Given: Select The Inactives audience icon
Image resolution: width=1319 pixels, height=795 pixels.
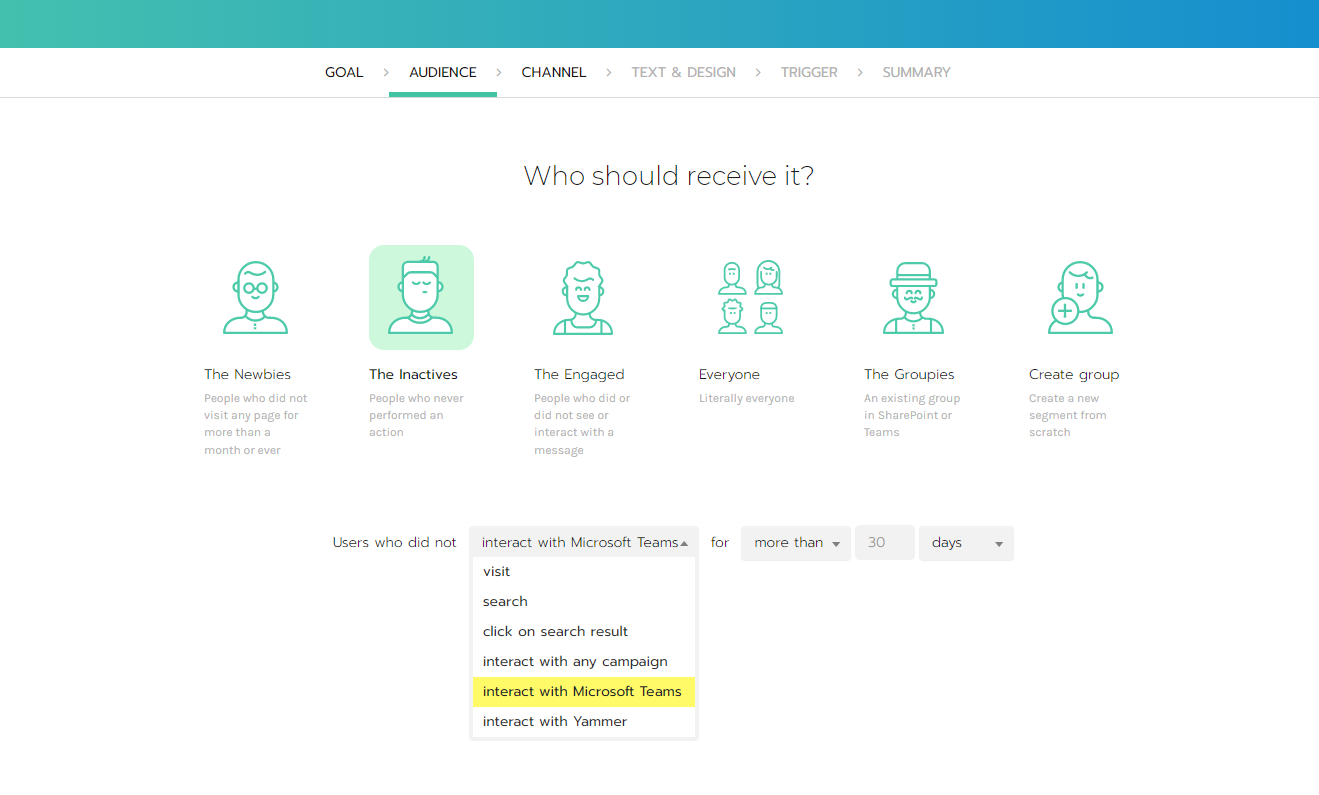Looking at the screenshot, I should 421,297.
